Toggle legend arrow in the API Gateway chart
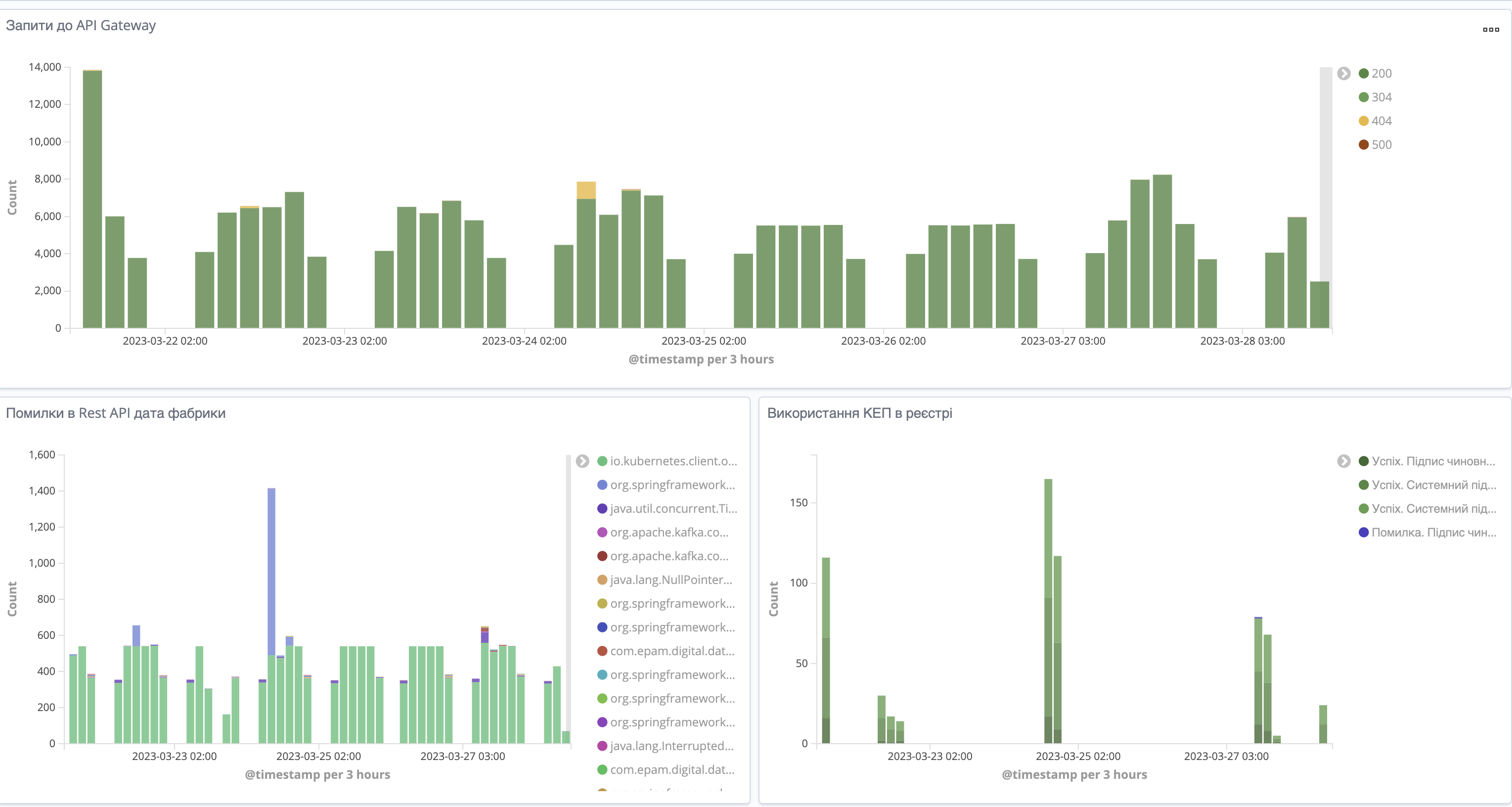This screenshot has width=1512, height=807. [x=1343, y=73]
